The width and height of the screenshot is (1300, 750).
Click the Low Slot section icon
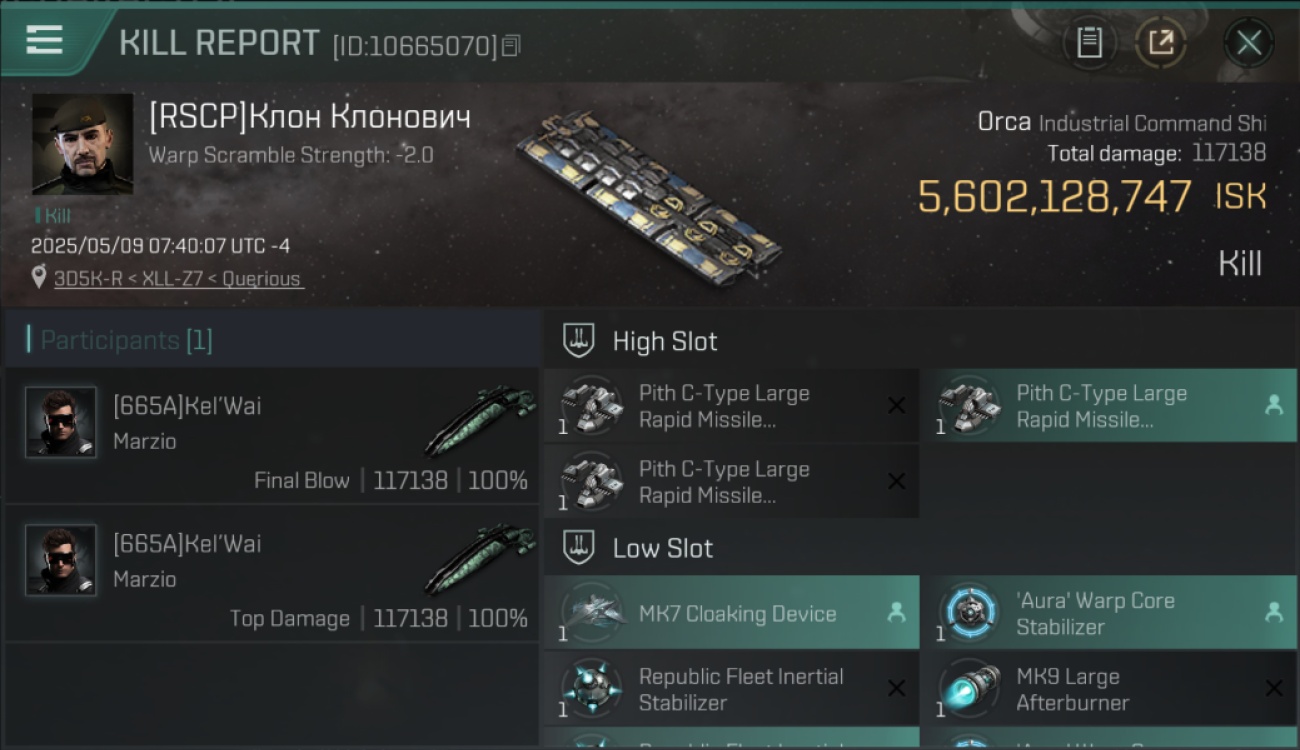(x=579, y=548)
